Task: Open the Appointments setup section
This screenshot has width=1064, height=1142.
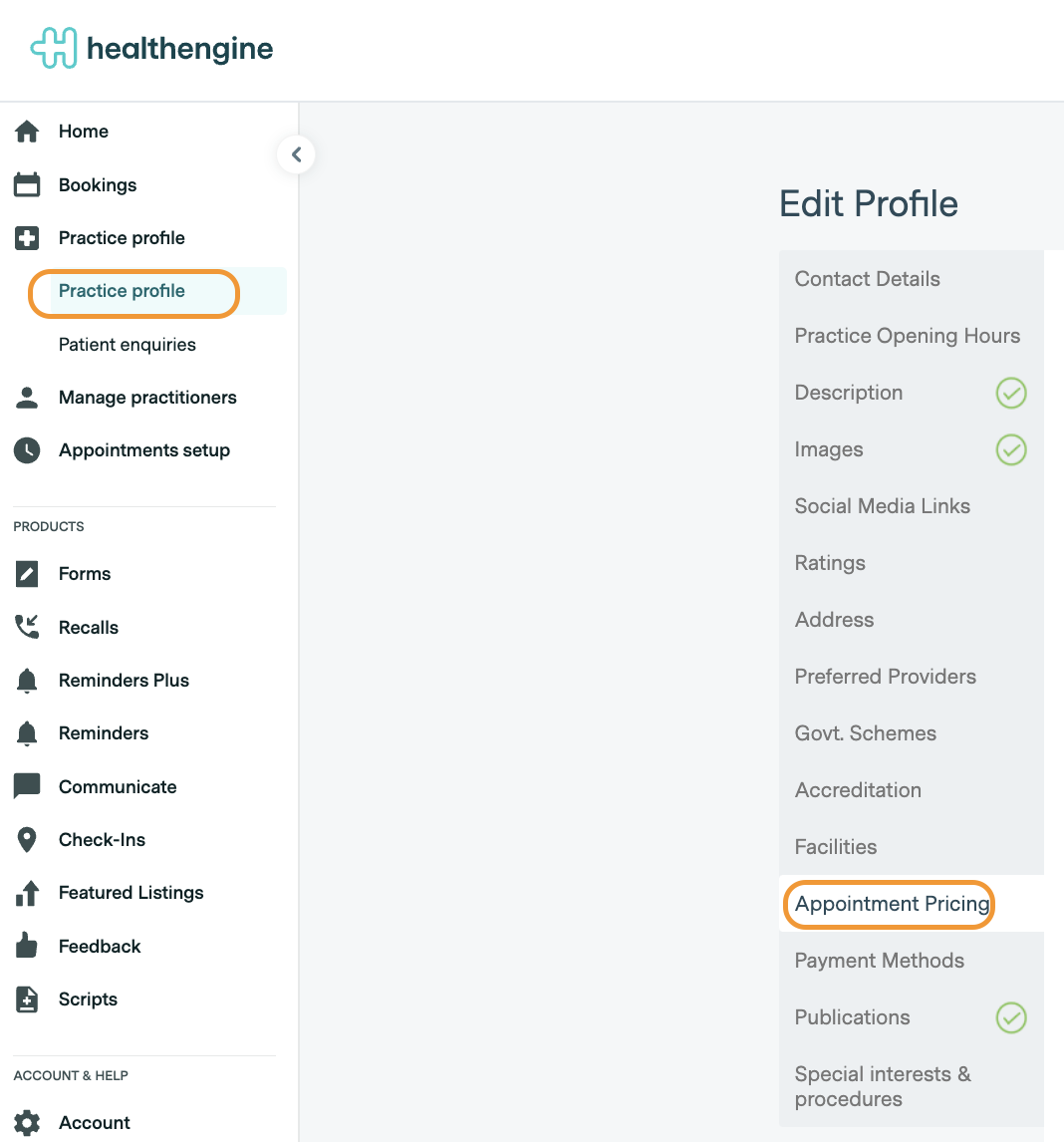Action: coord(143,450)
